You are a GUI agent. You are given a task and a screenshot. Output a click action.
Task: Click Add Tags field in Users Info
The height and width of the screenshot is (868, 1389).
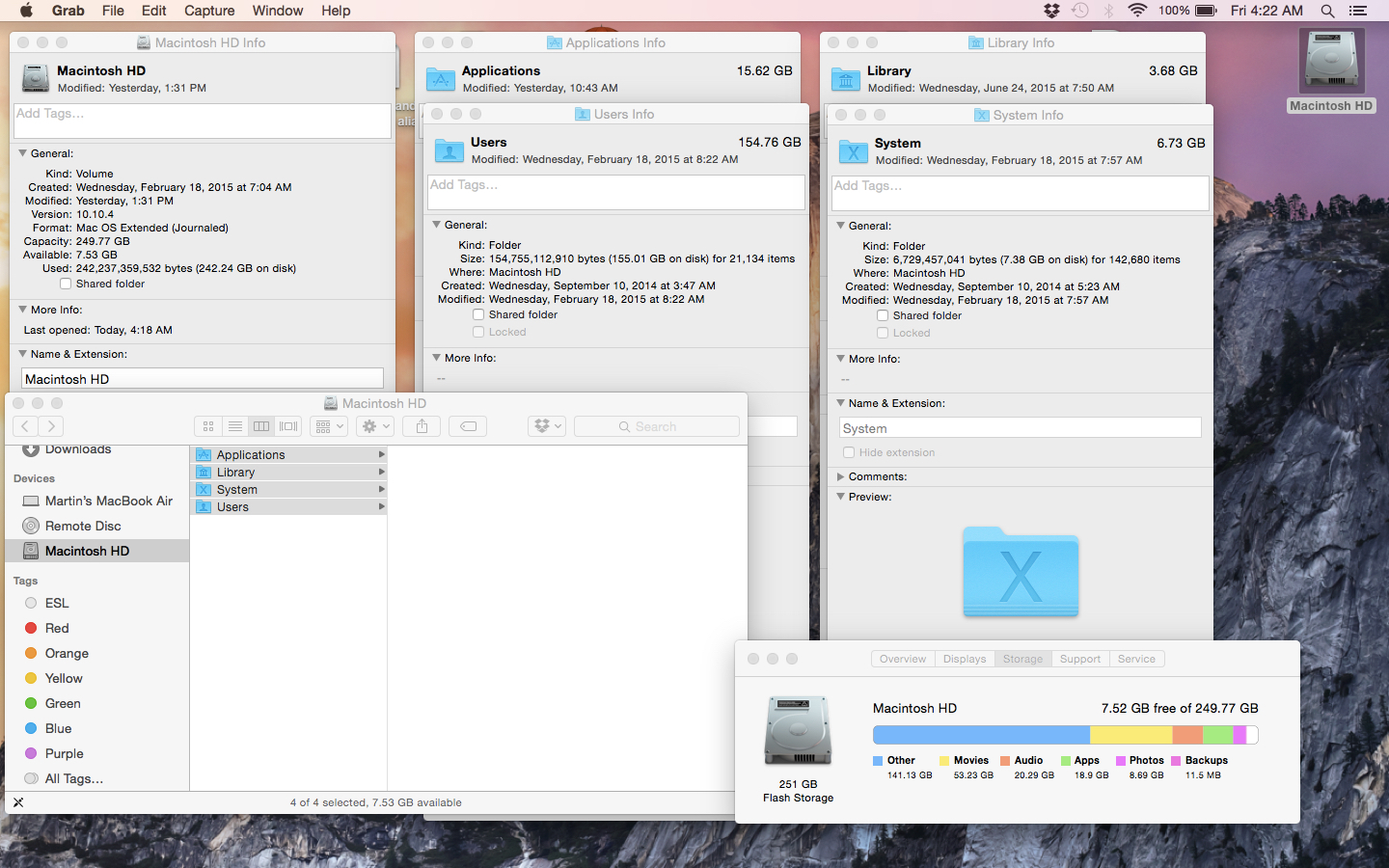(x=616, y=192)
